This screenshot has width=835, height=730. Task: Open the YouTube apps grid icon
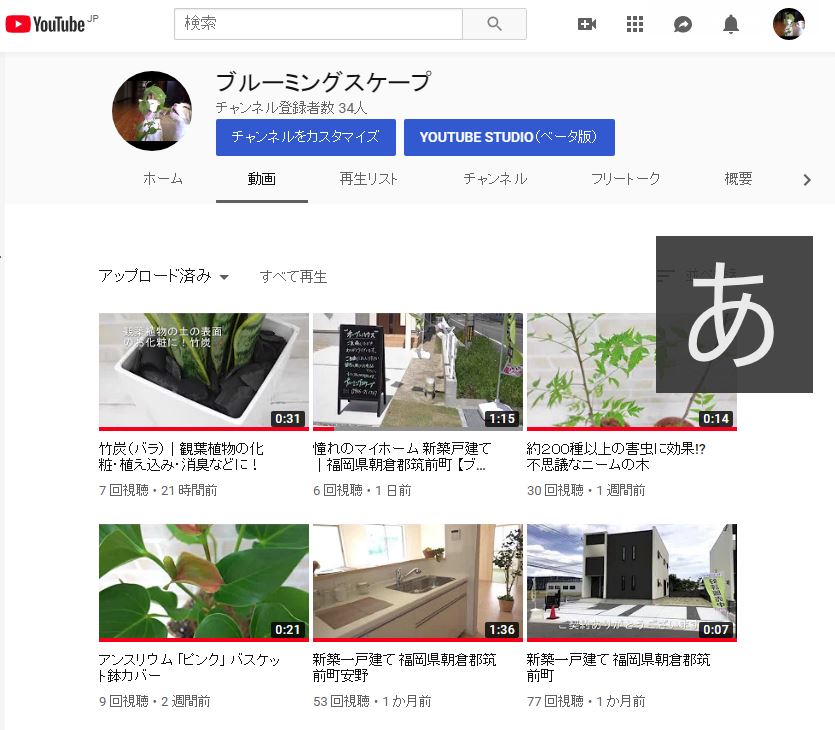tap(635, 24)
